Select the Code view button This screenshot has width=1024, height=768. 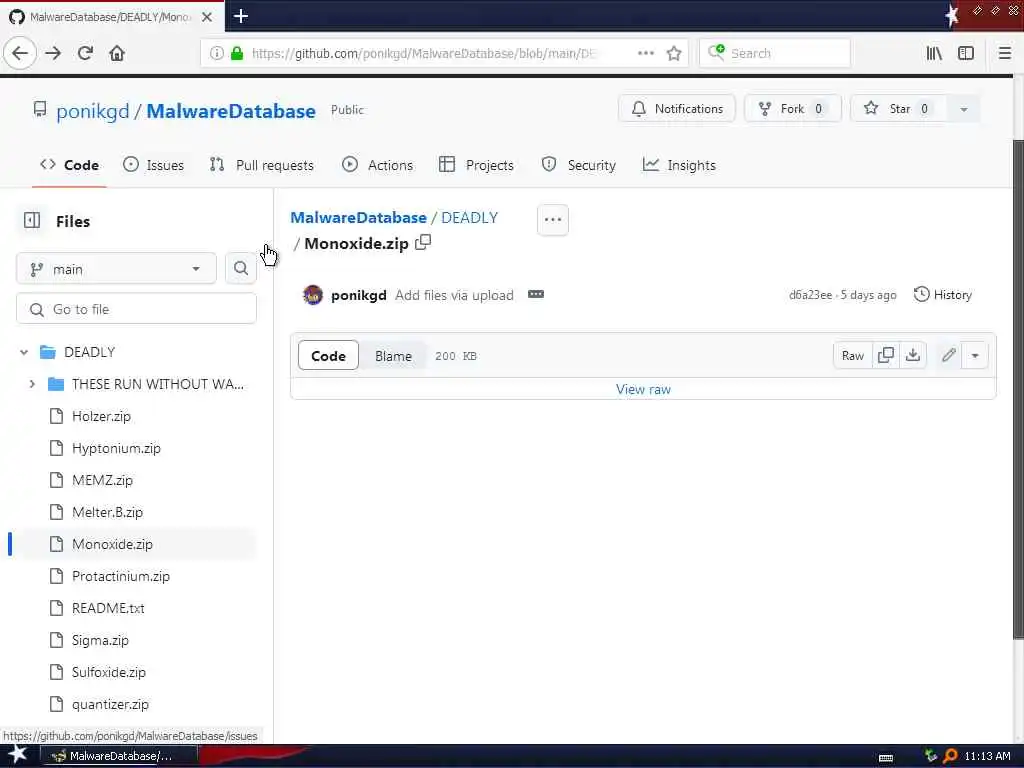[x=328, y=355]
